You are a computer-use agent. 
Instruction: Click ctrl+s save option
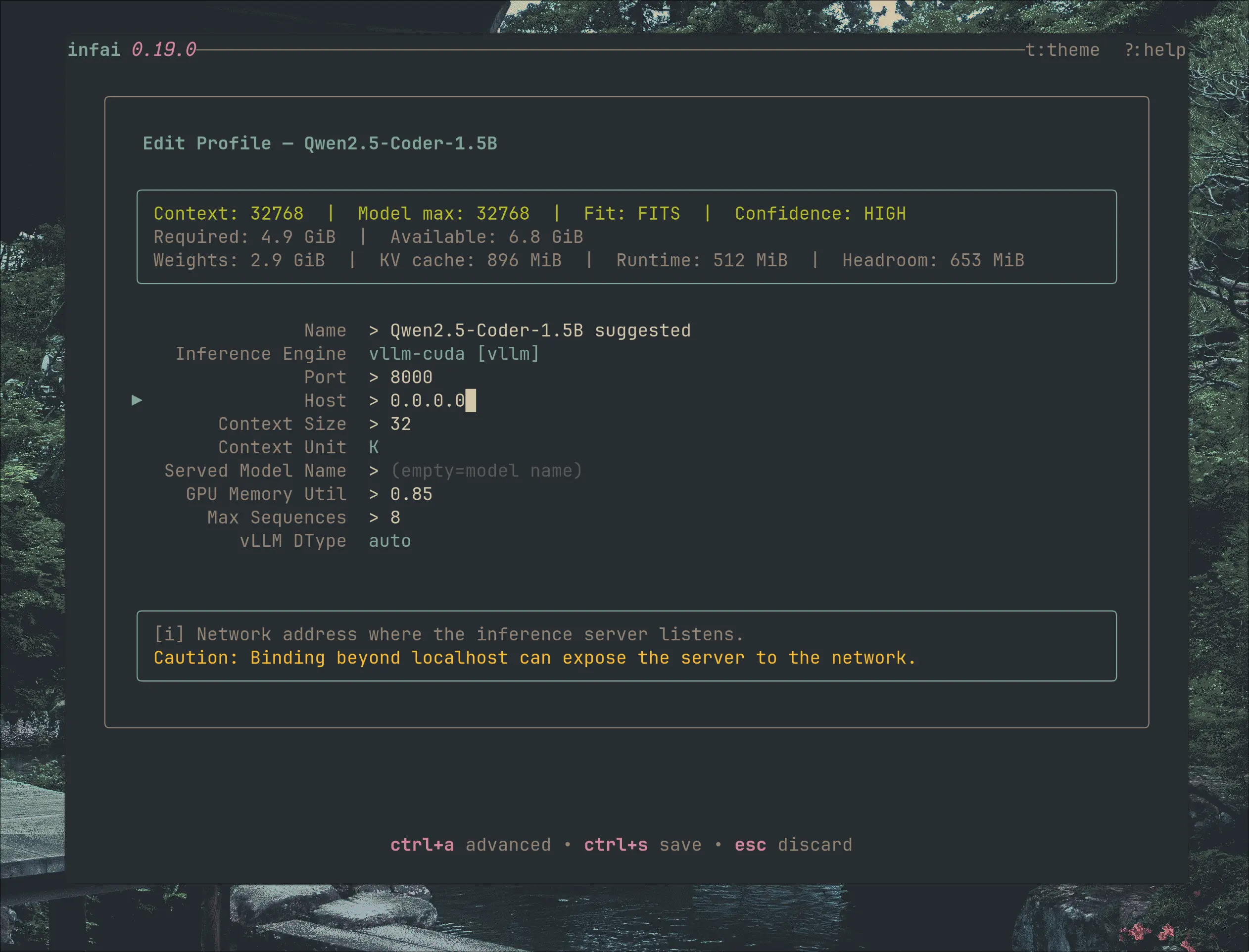643,845
